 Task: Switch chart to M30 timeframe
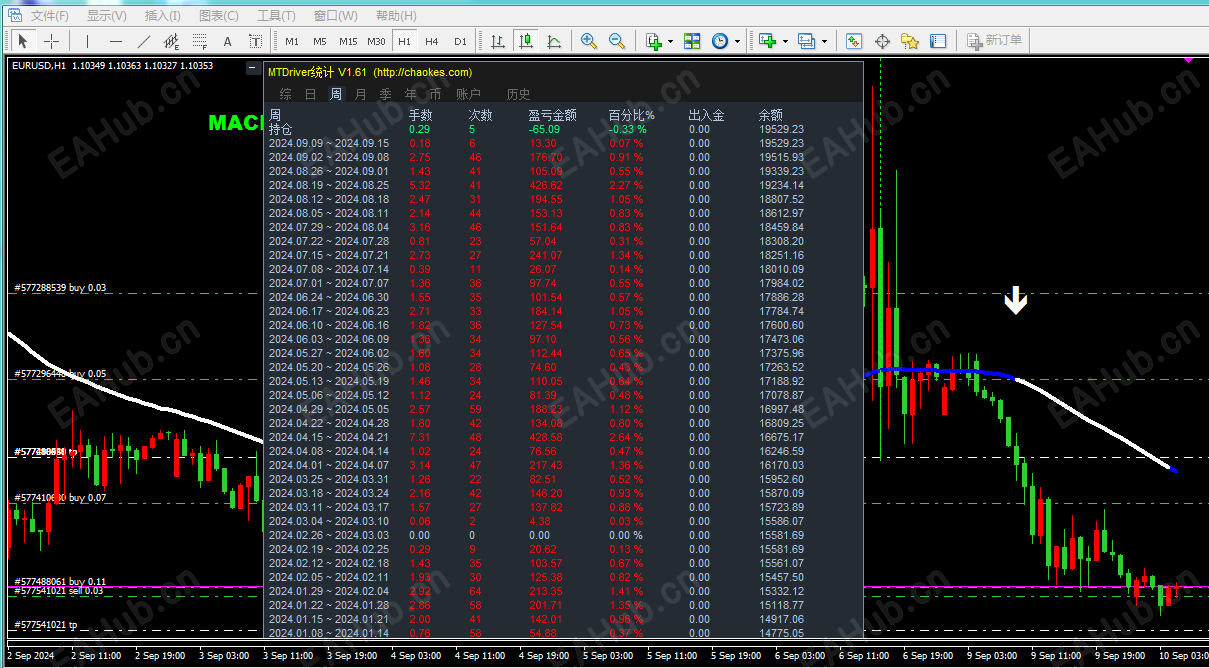pos(377,41)
